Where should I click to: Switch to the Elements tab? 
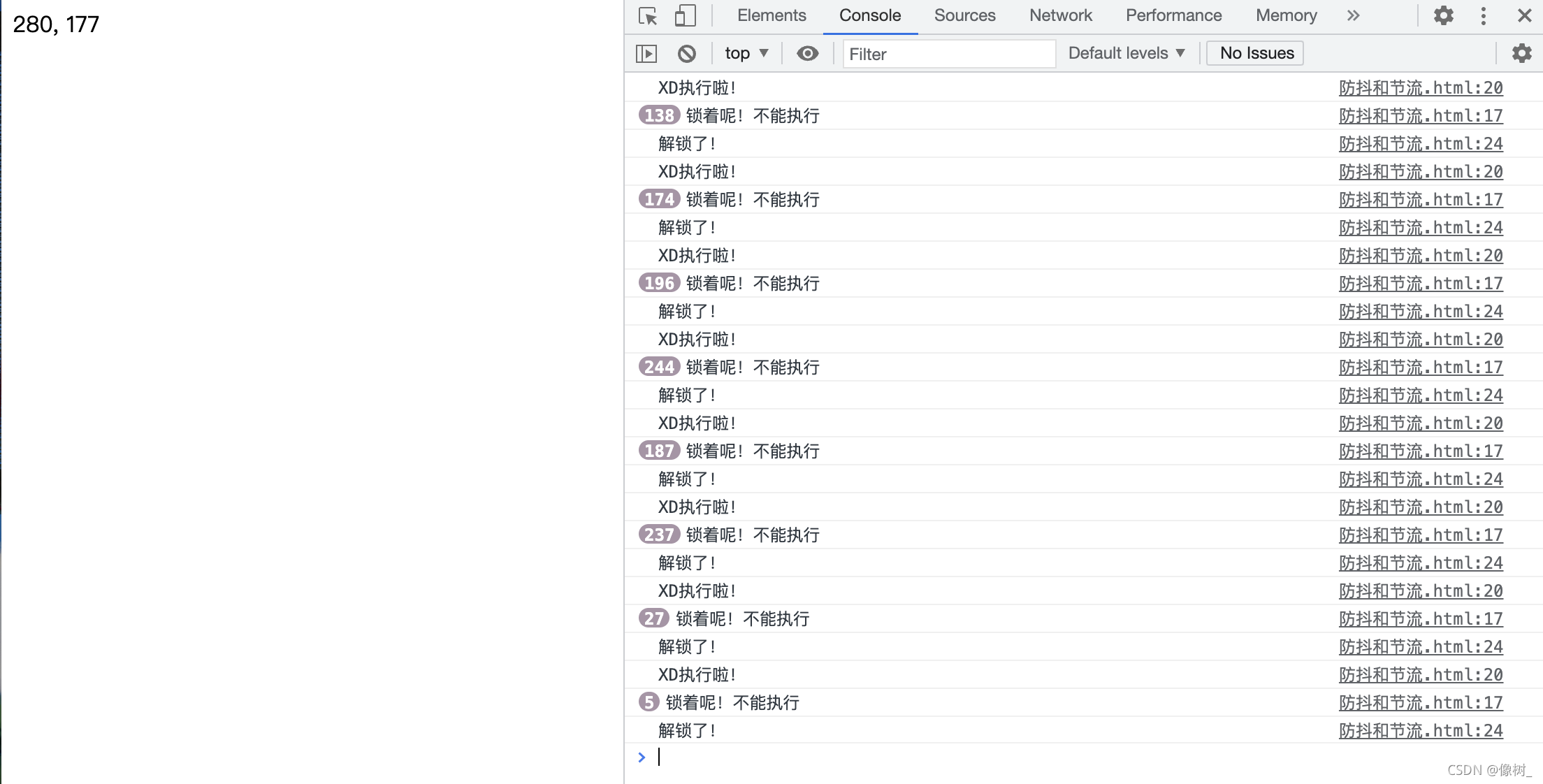coord(771,15)
